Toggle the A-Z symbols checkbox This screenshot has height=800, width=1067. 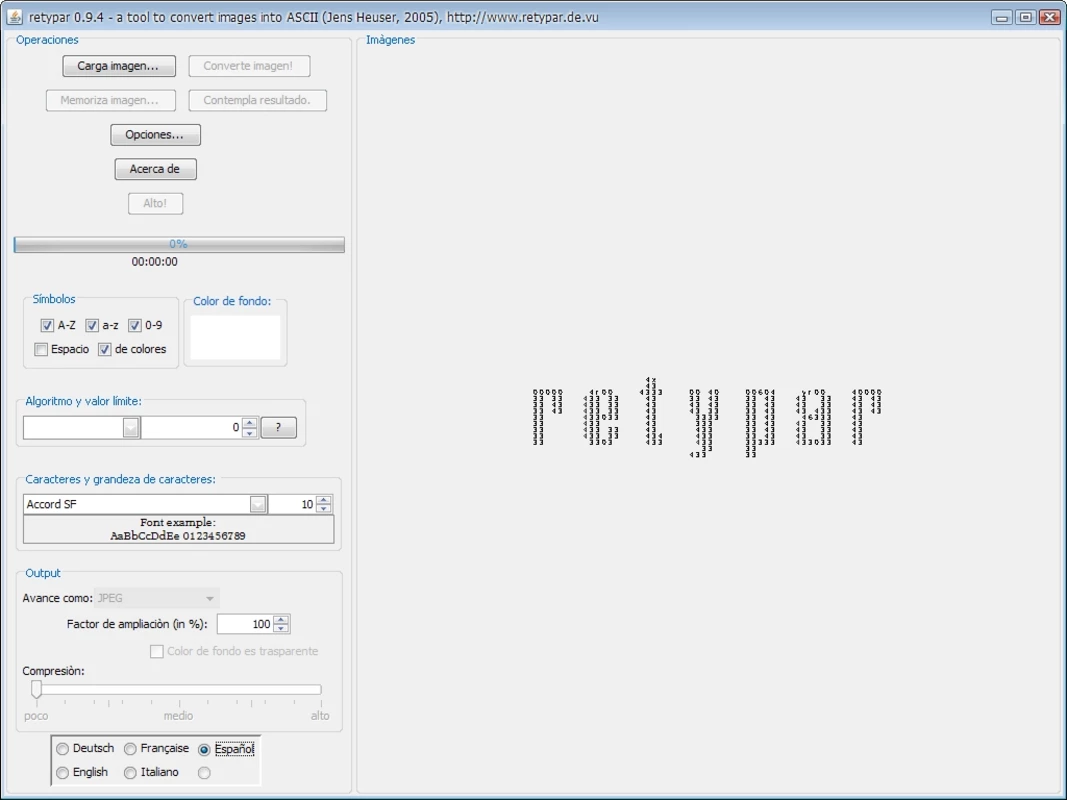pyautogui.click(x=47, y=325)
